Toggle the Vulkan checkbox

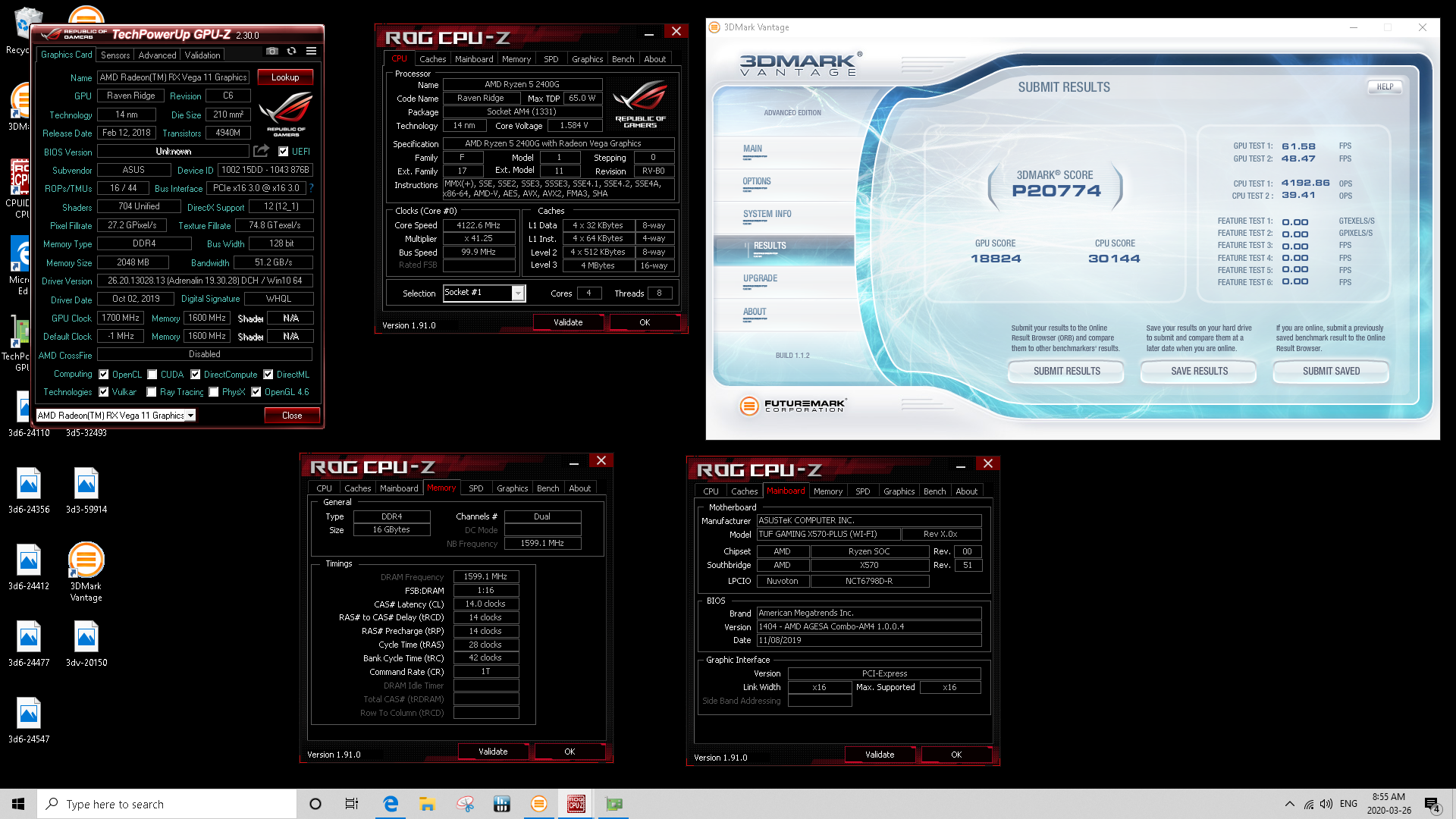(104, 392)
